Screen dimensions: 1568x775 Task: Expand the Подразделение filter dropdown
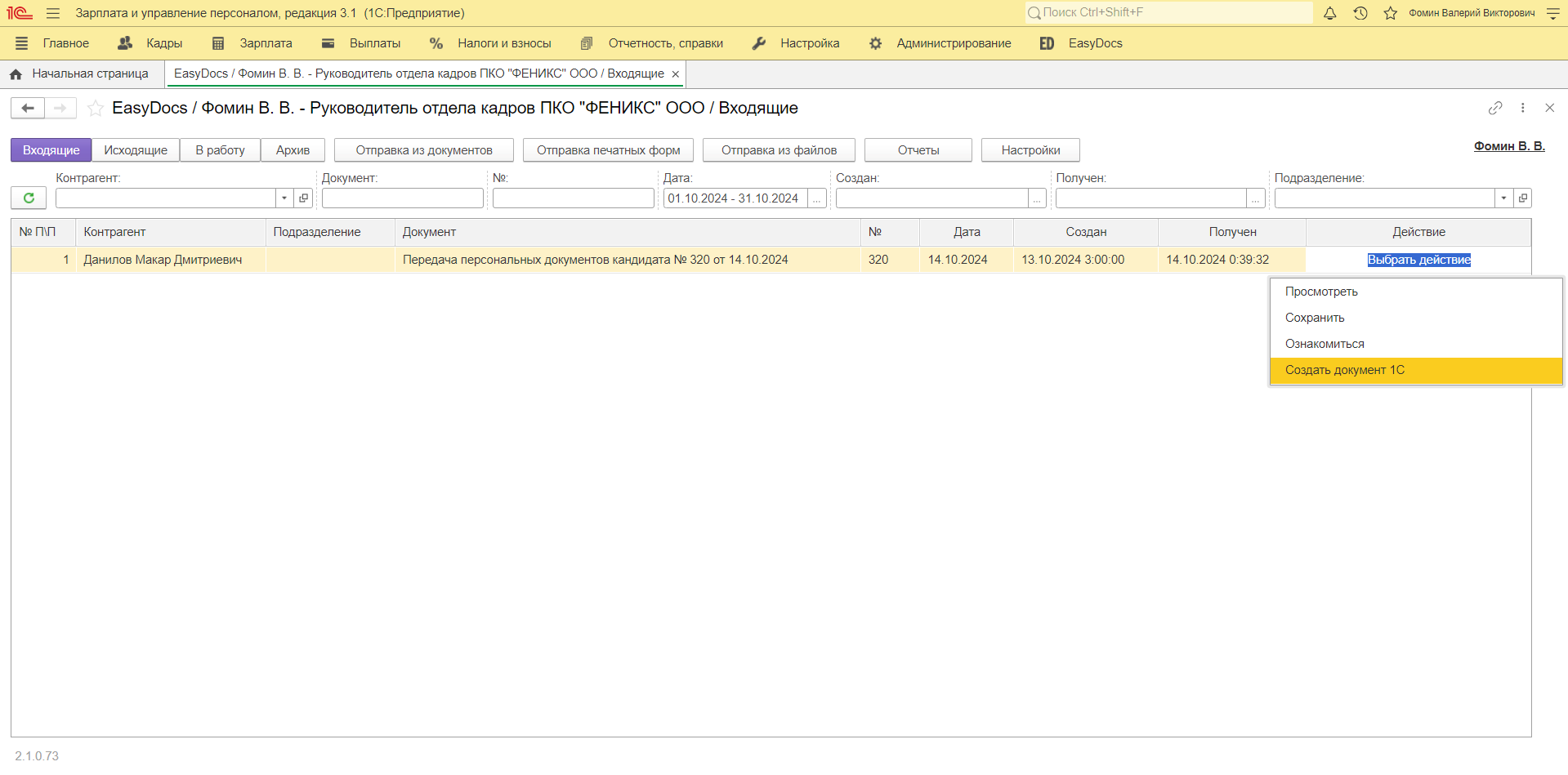point(1503,198)
